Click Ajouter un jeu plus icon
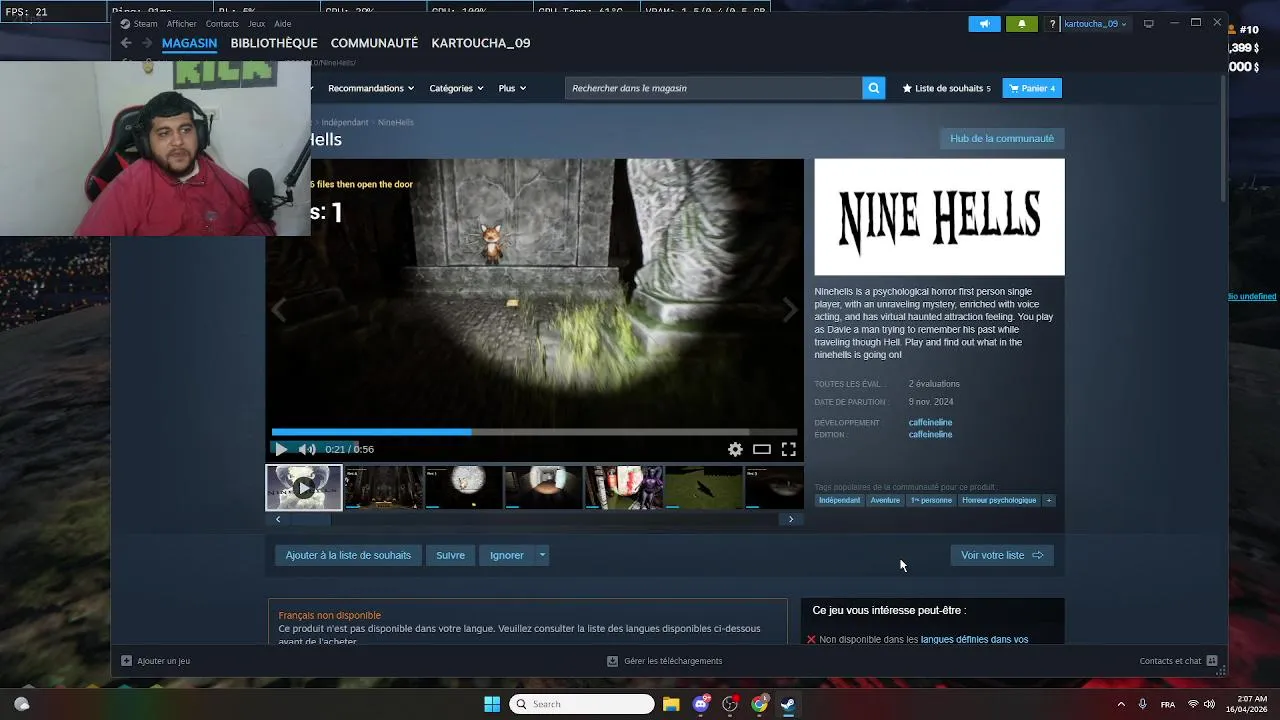 pyautogui.click(x=126, y=661)
